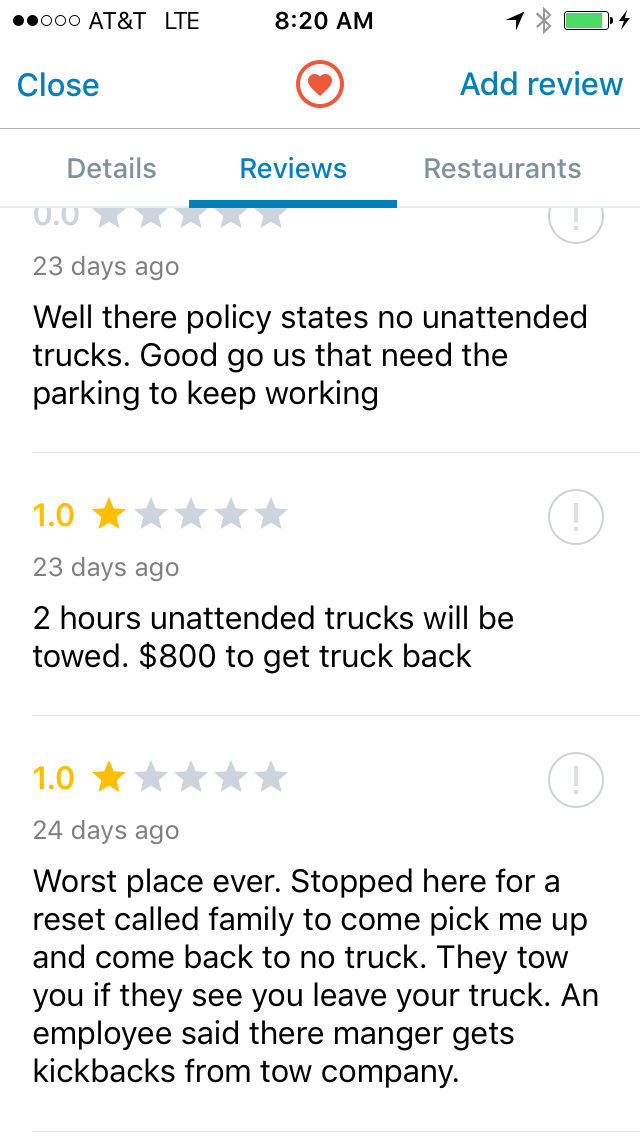Tap the battery indicator icon
The width and height of the screenshot is (640, 1136).
click(589, 21)
